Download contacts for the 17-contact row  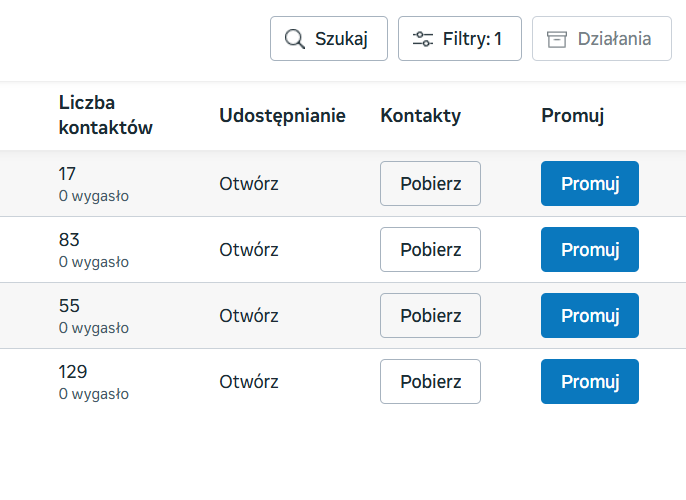pos(430,184)
